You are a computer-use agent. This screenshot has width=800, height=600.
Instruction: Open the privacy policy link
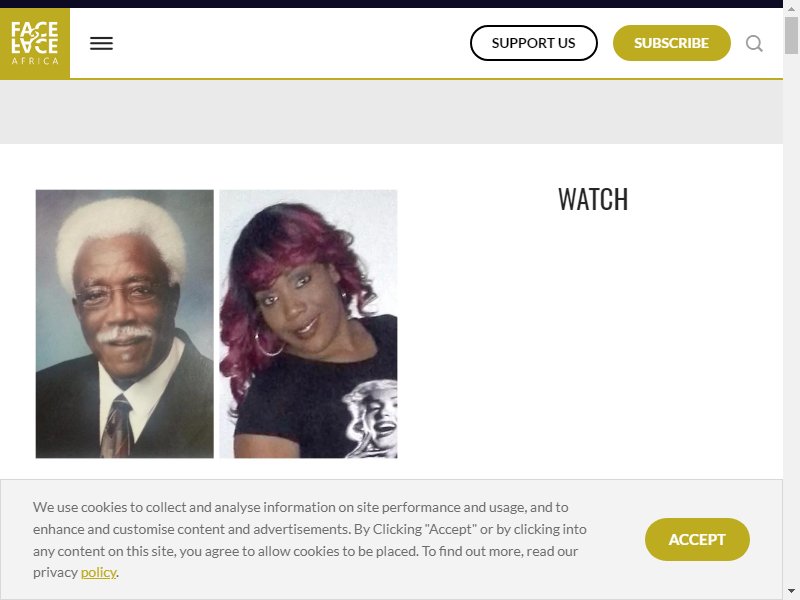(98, 572)
